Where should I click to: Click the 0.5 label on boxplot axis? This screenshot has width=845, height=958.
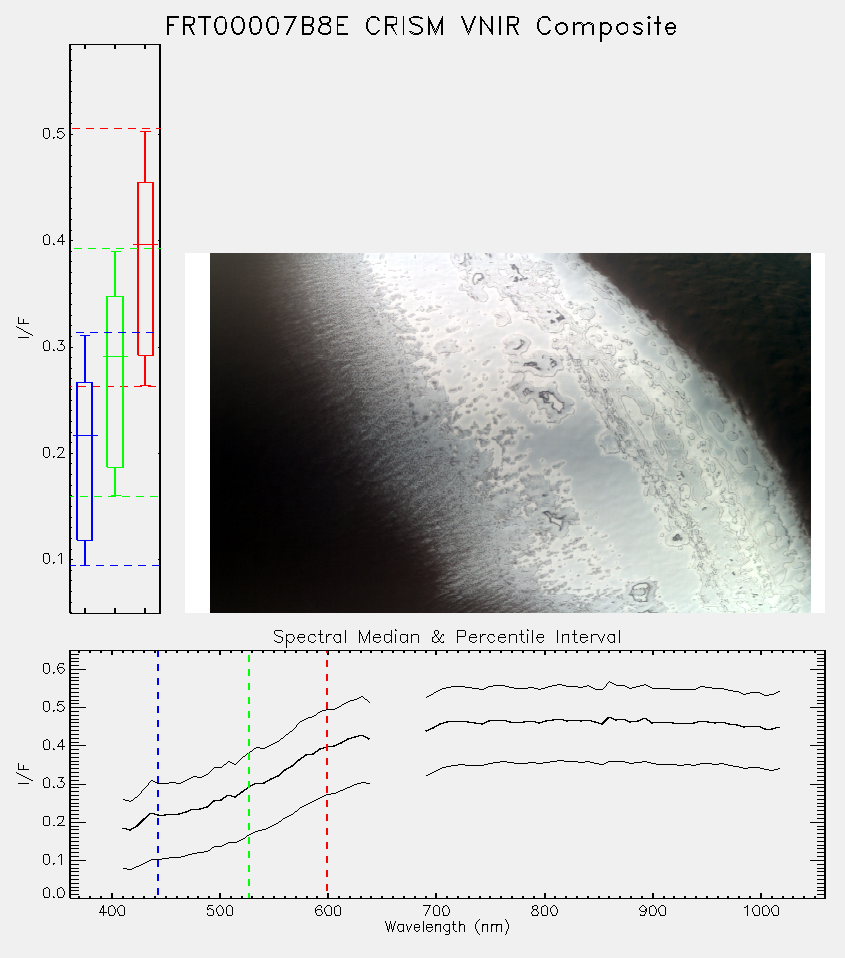pyautogui.click(x=53, y=133)
